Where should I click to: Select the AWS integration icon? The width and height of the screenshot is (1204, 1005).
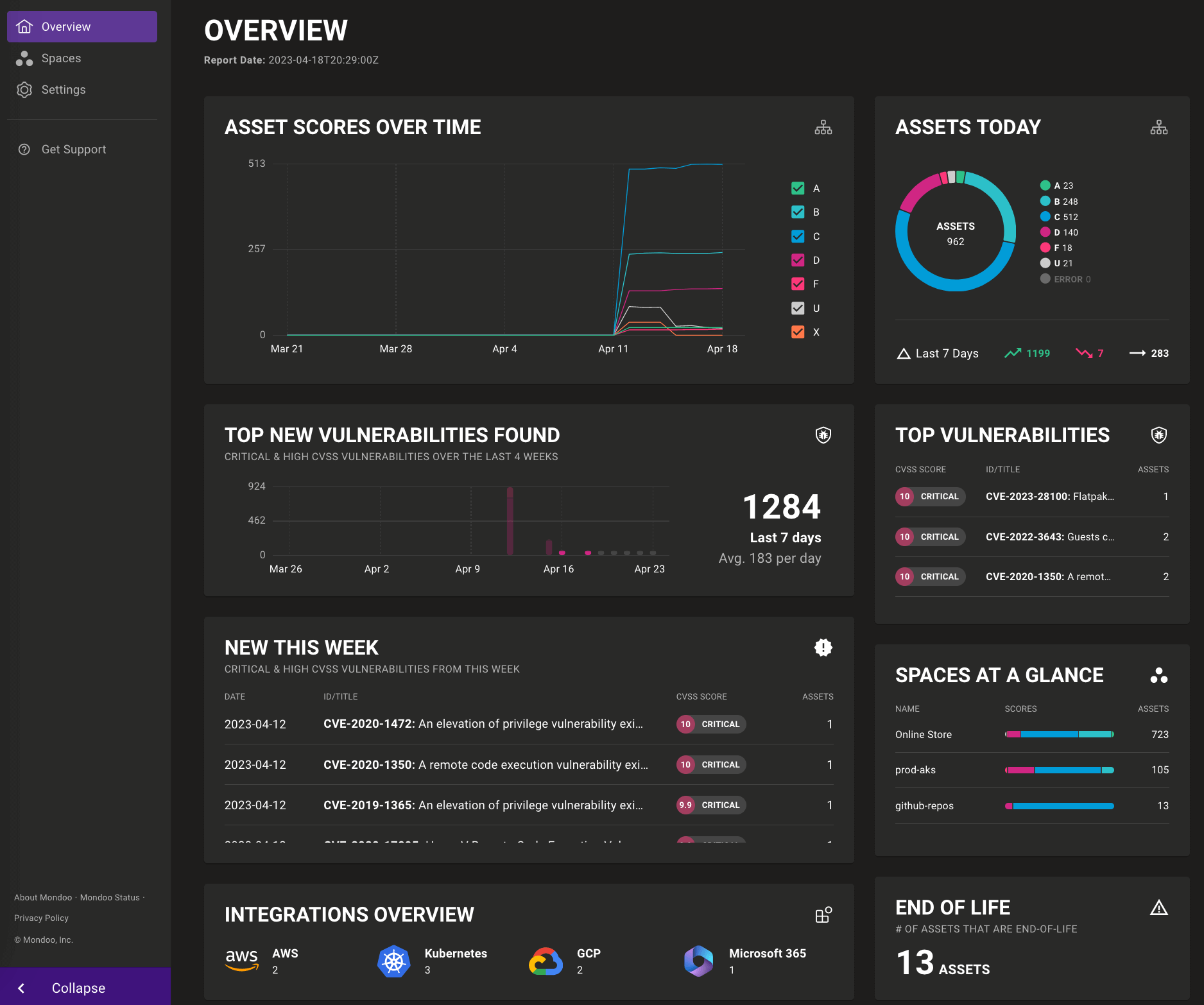pyautogui.click(x=242, y=961)
